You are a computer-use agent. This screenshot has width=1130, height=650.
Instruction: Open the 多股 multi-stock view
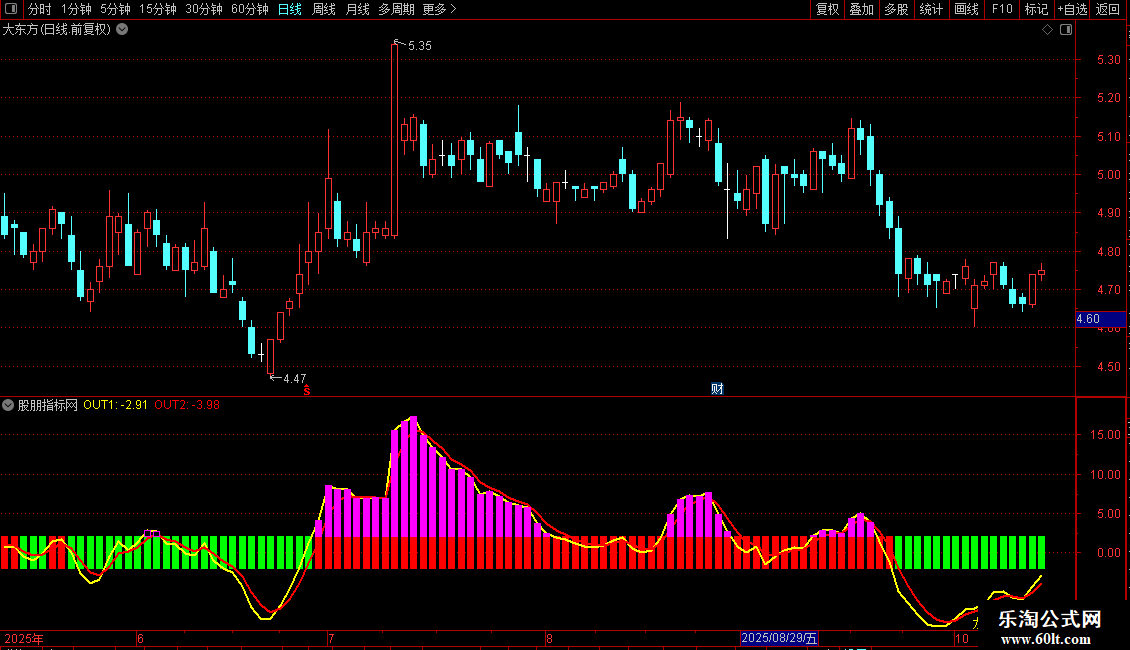pos(897,9)
